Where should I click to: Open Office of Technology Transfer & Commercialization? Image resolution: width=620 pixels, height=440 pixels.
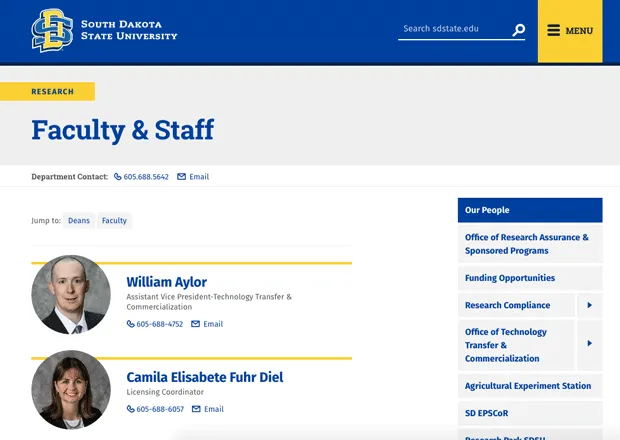coord(516,345)
